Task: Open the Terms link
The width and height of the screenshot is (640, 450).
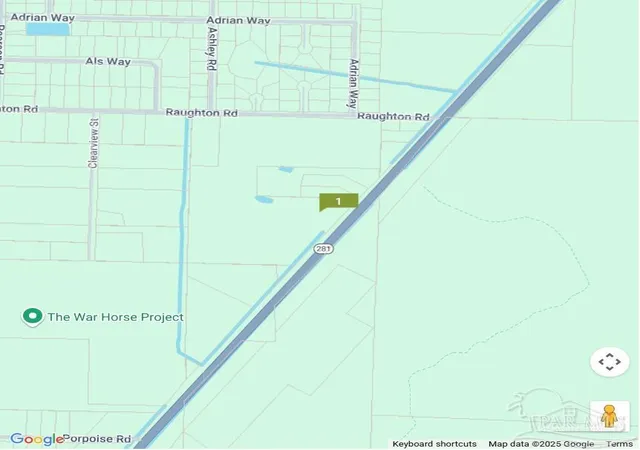Action: coord(619,444)
